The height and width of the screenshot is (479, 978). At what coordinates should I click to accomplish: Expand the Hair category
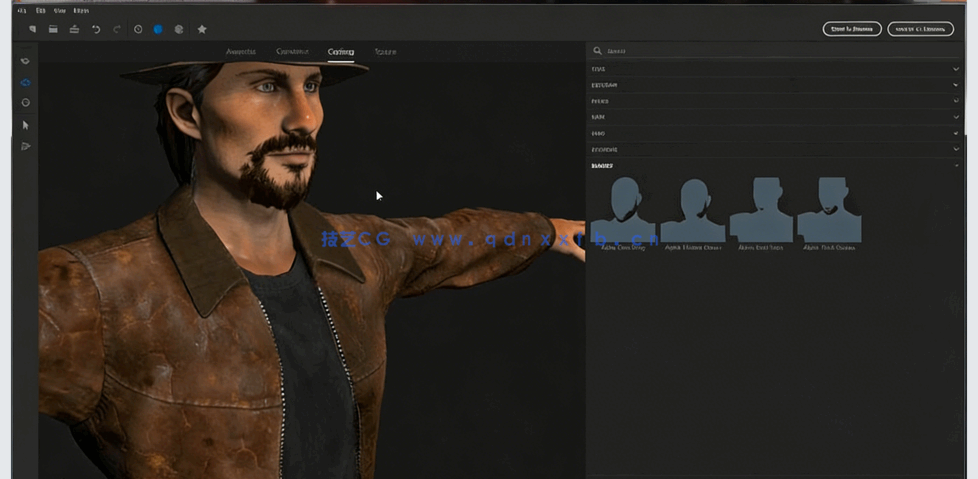point(955,117)
